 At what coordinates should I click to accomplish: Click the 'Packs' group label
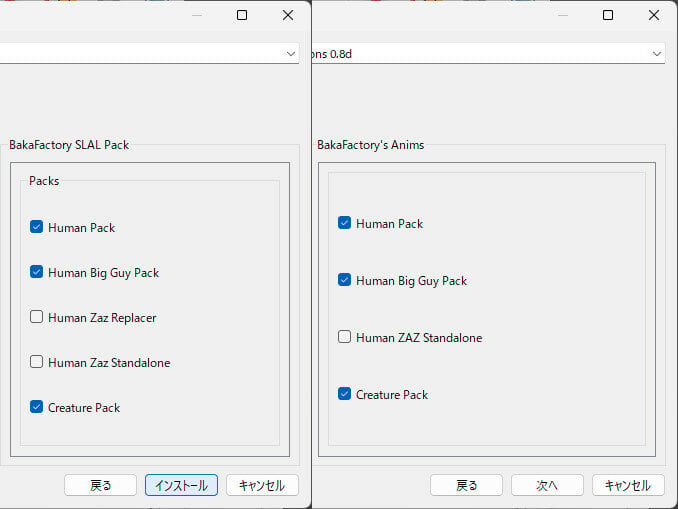44,181
